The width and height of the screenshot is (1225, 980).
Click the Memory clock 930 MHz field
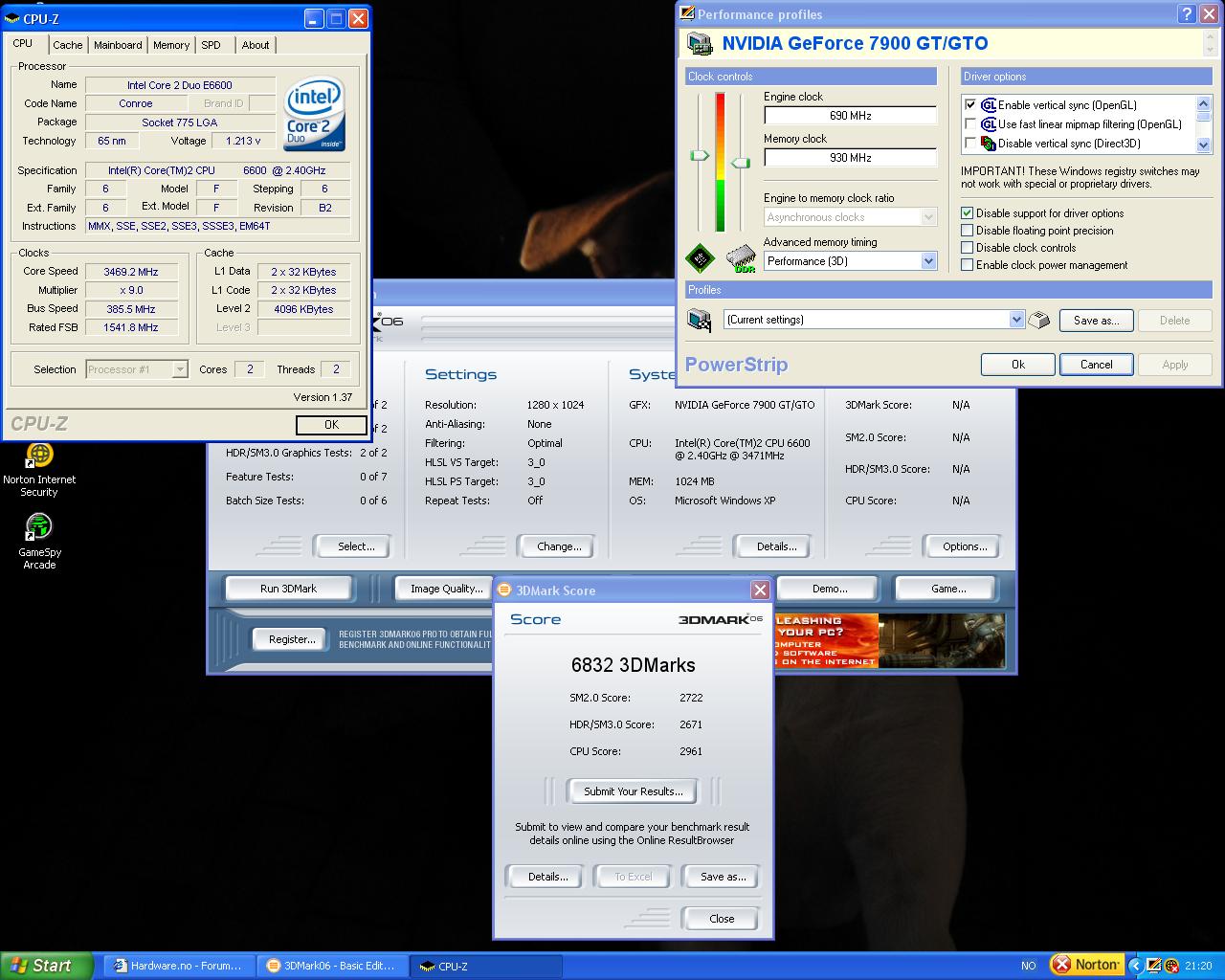[850, 158]
